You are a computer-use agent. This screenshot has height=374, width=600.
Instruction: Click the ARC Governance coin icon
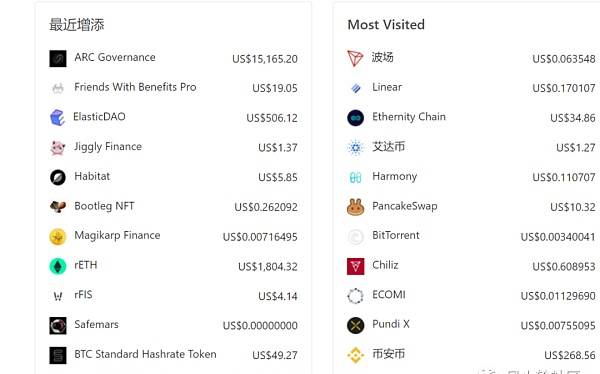pyautogui.click(x=58, y=59)
